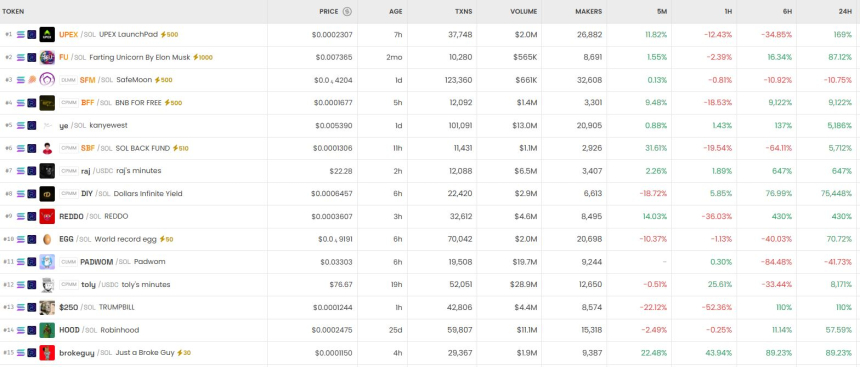
Task: Click the $13.0M volume for kanyewest
Action: pyautogui.click(x=524, y=126)
